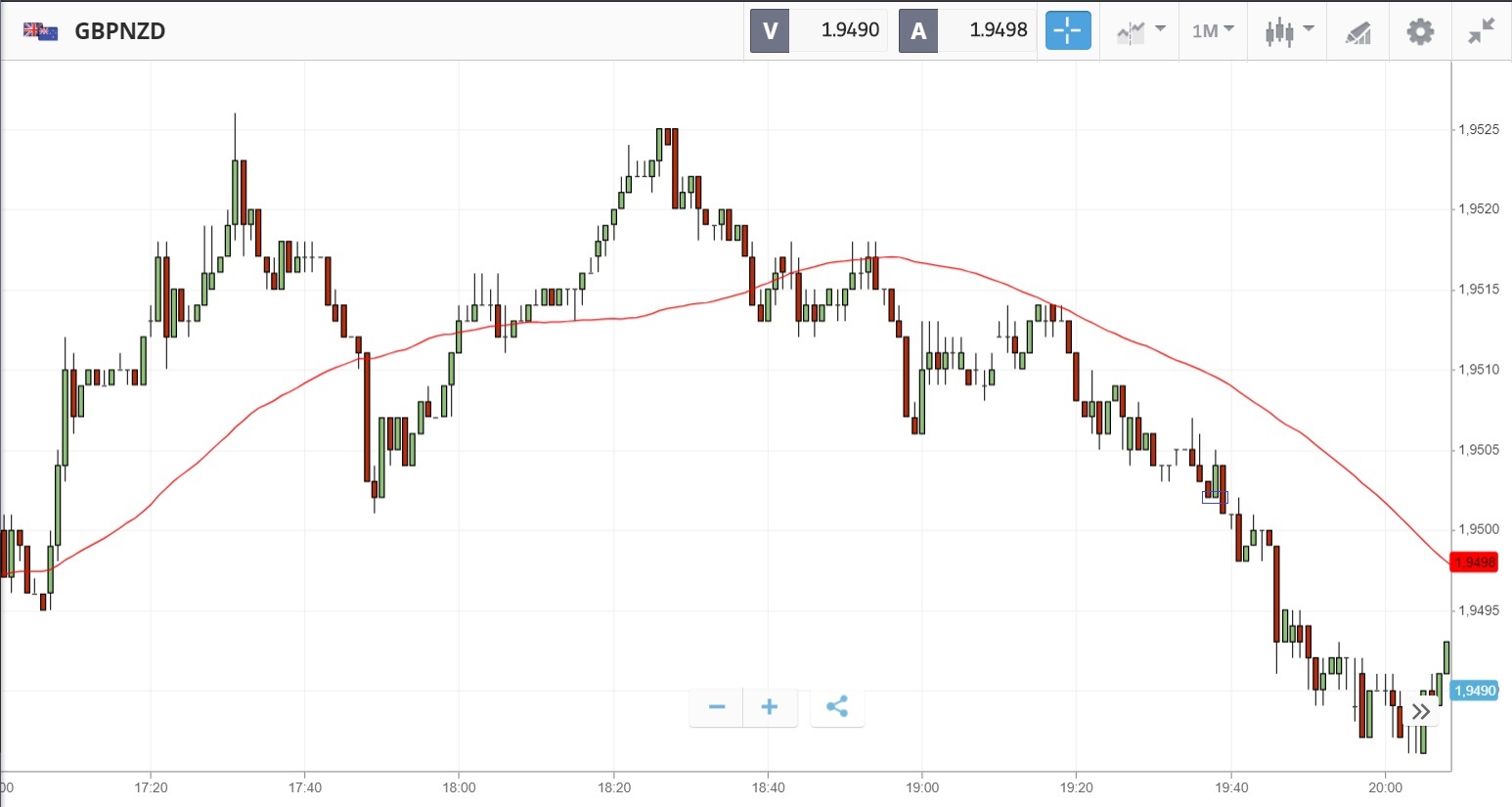Viewport: 1512px width, 807px height.
Task: Click the V sell price button
Action: pos(819,31)
